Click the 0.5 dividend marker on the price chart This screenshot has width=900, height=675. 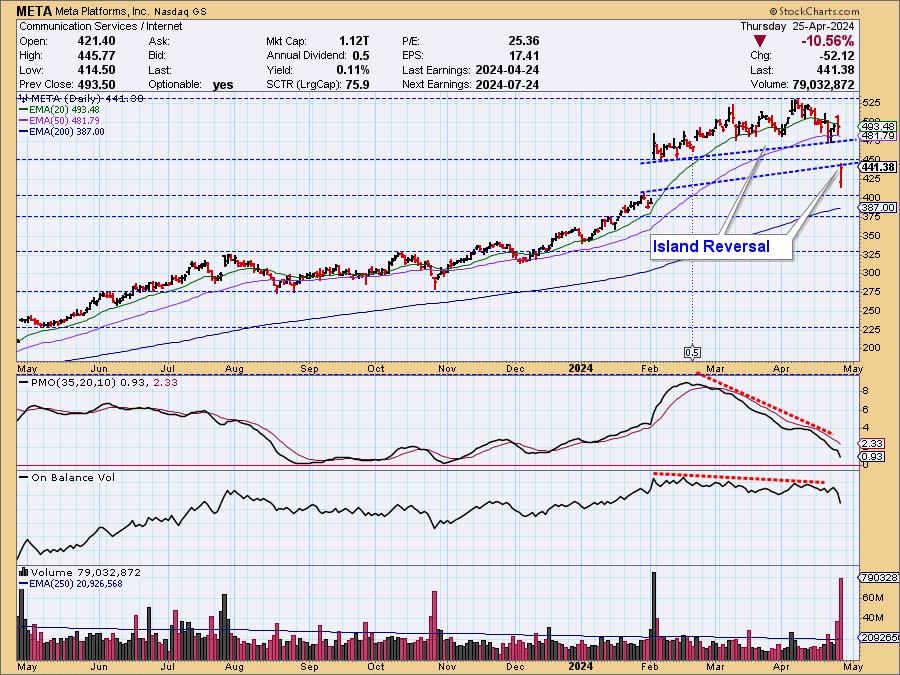click(692, 352)
